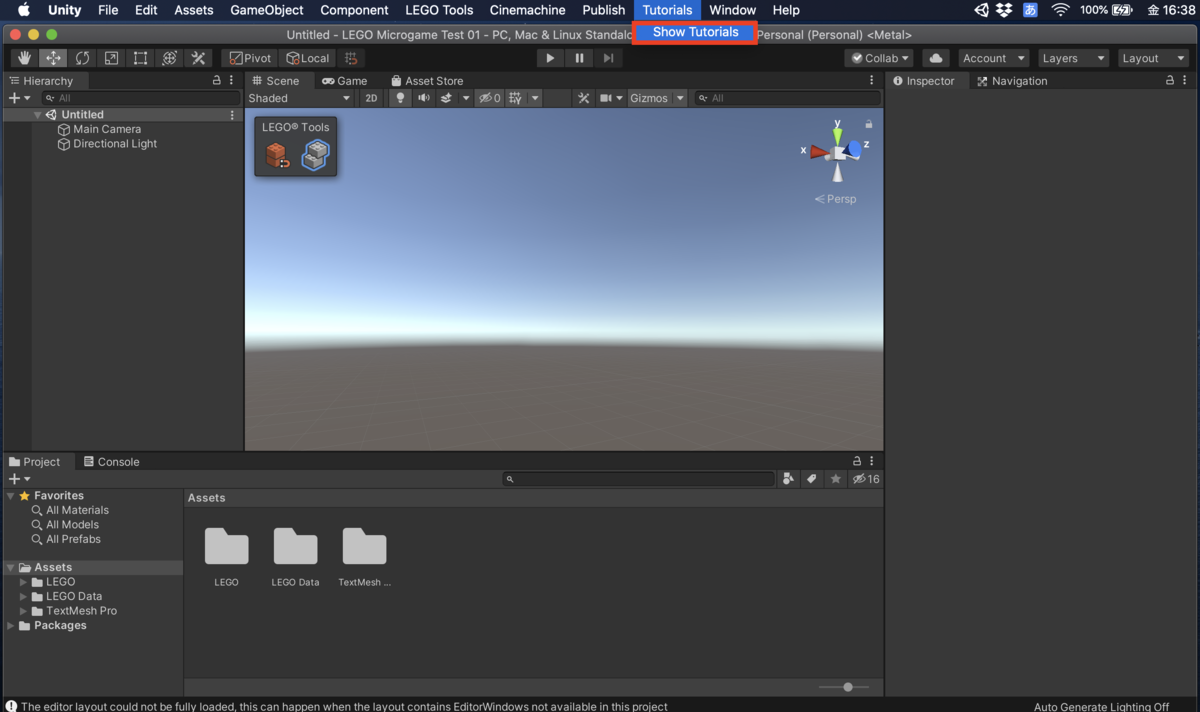1200x712 pixels.
Task: Open Hierarchy create plus dropdown
Action: 19,98
